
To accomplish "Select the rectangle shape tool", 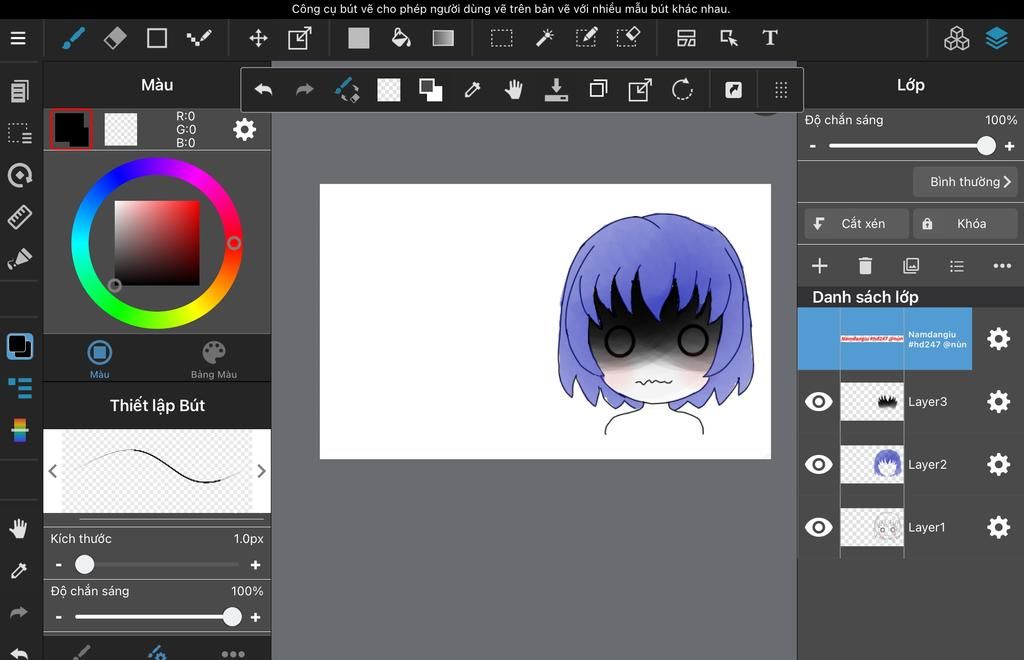I will (157, 39).
